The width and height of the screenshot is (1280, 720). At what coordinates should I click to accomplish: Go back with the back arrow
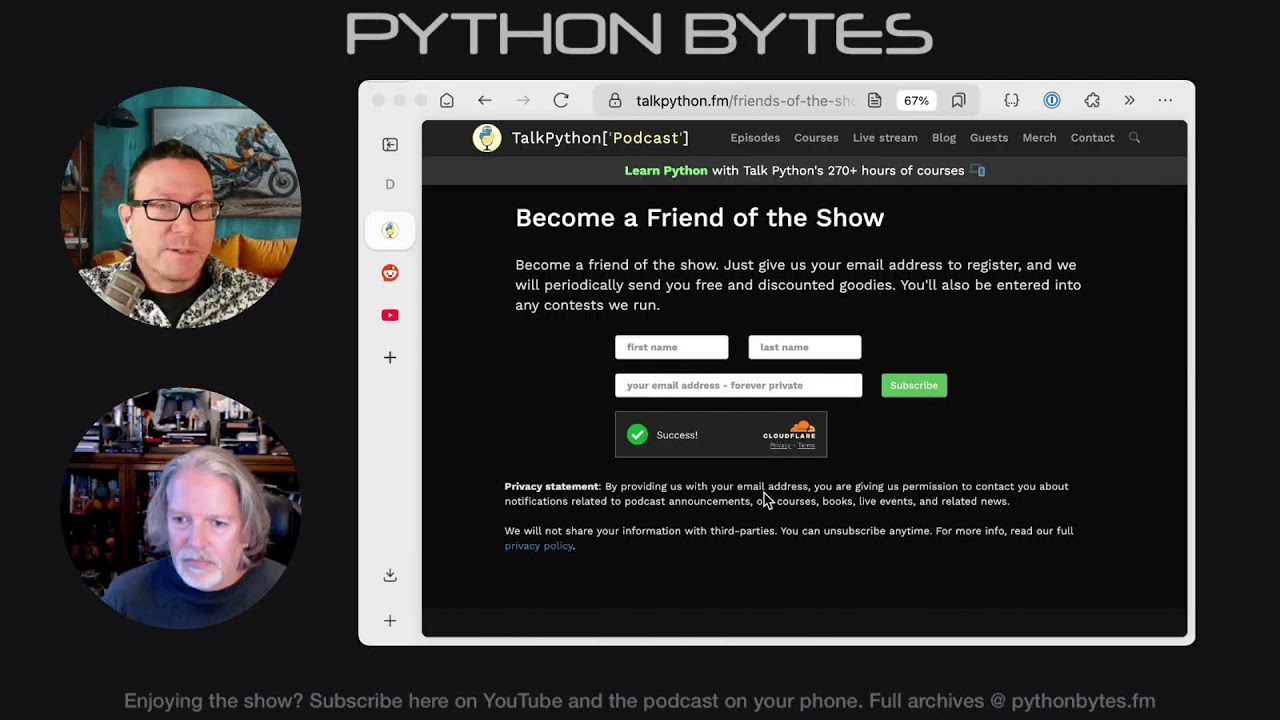tap(485, 100)
